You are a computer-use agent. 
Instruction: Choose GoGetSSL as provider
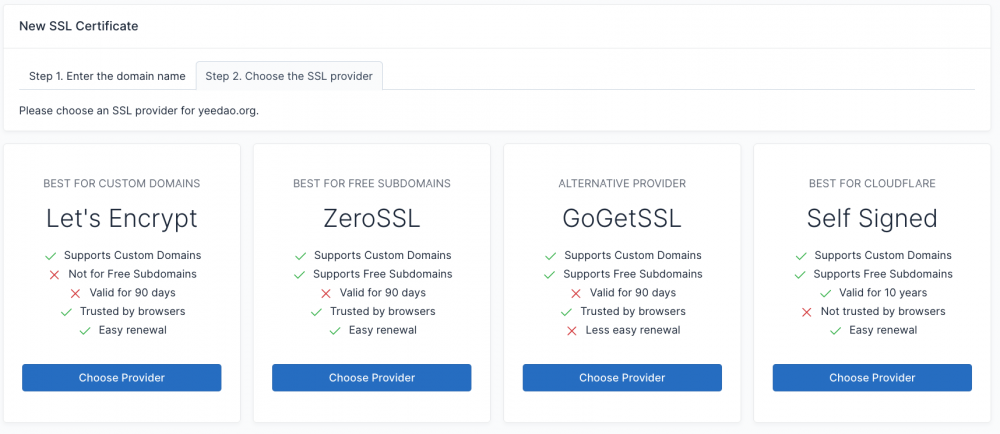(x=622, y=378)
